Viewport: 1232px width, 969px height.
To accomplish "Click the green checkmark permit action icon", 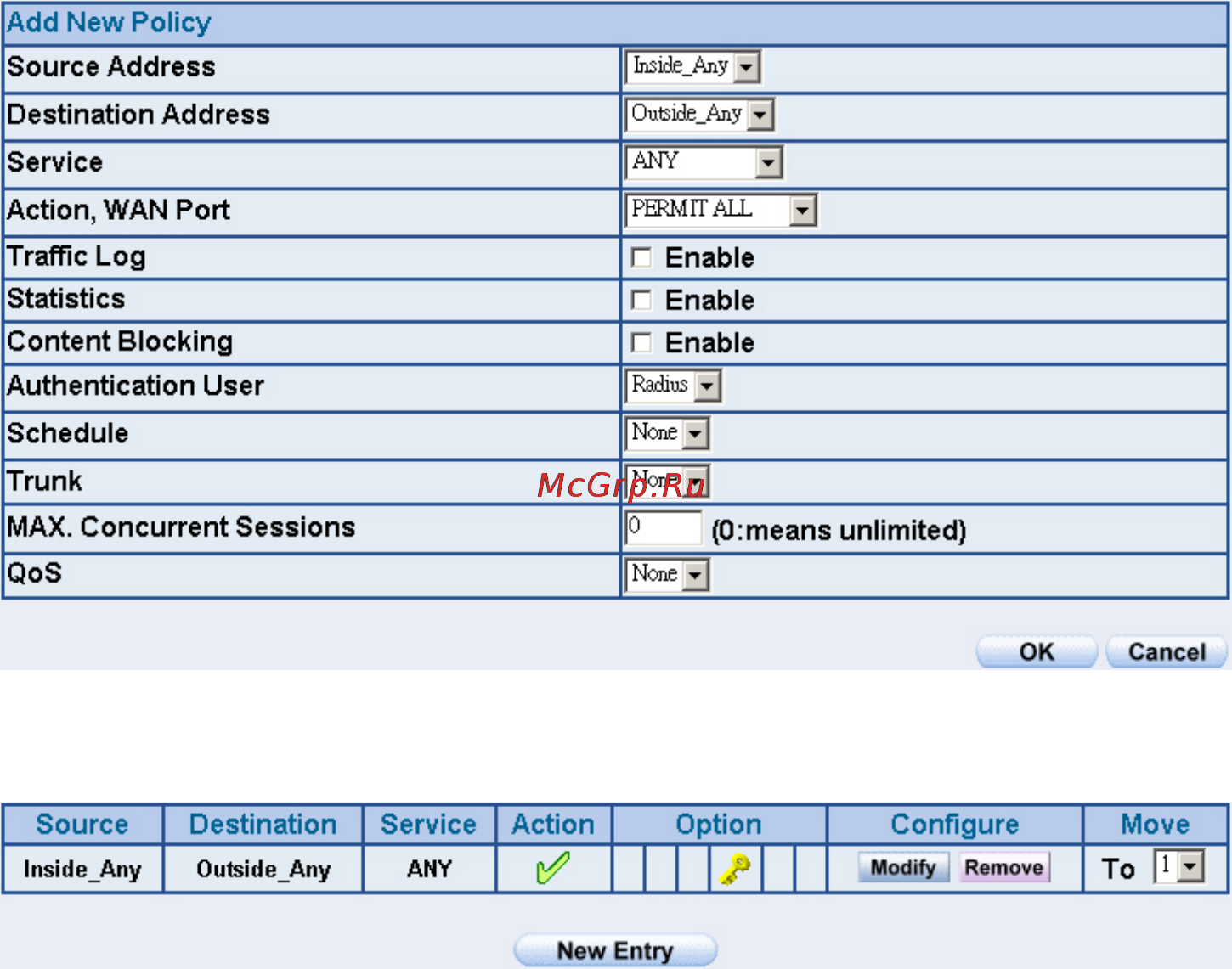I will click(553, 868).
